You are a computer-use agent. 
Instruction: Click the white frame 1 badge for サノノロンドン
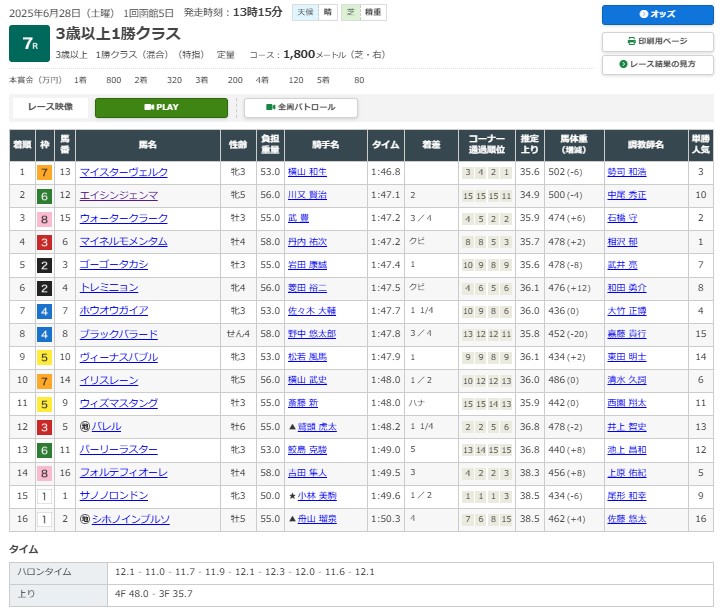44,496
